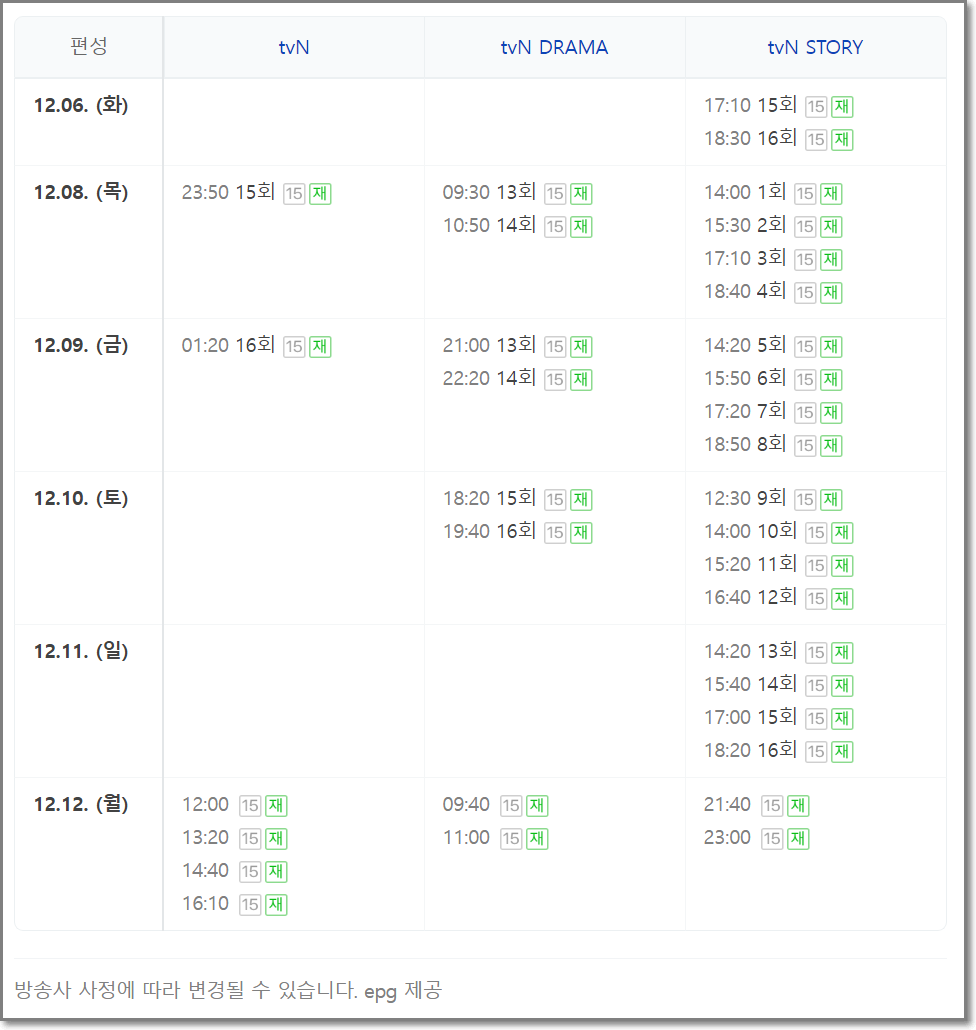Click 재 badge for tvN STORY 23:00
976x1030 pixels.
pyautogui.click(x=798, y=839)
